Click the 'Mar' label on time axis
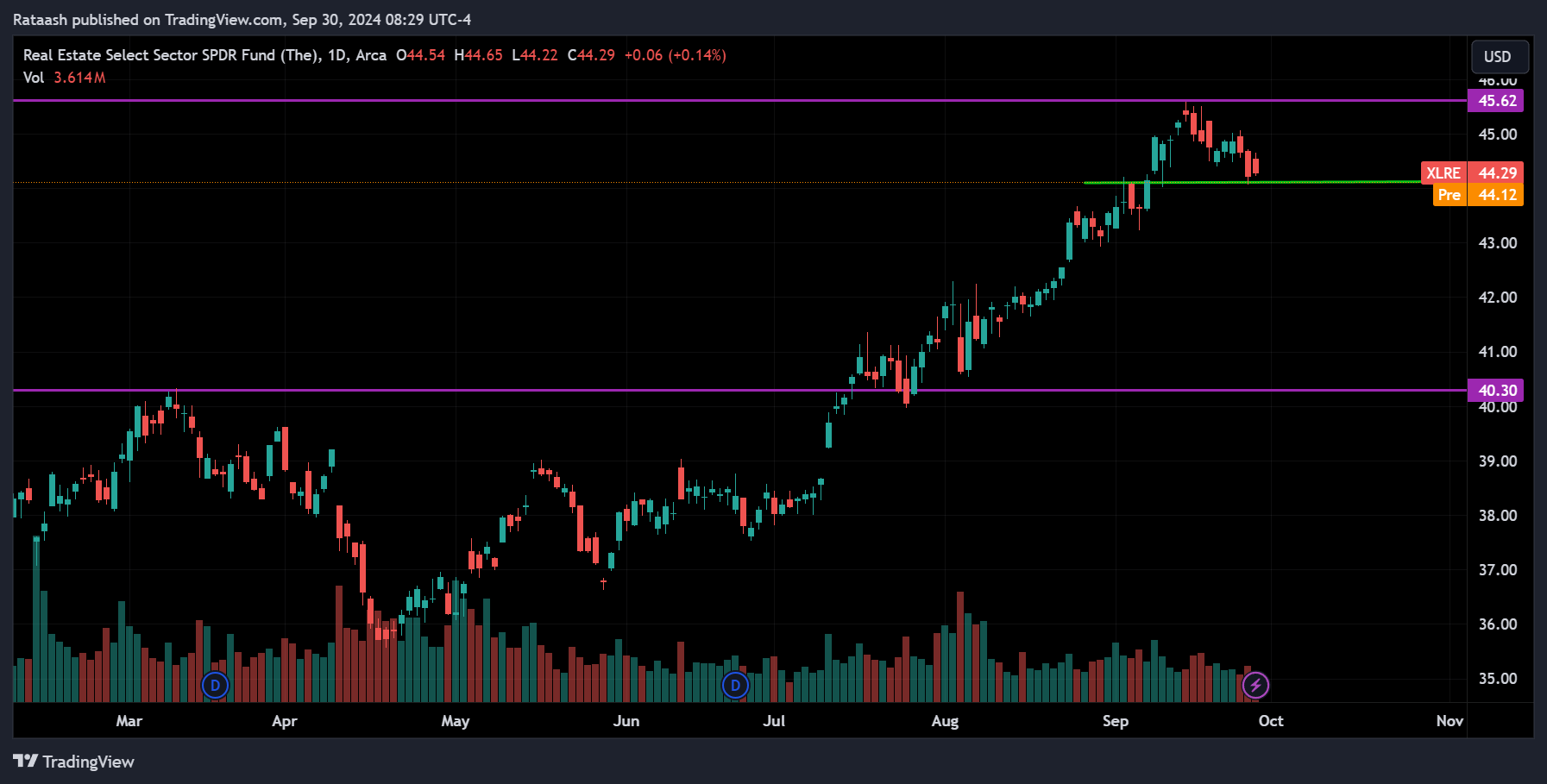Image resolution: width=1547 pixels, height=784 pixels. click(129, 721)
